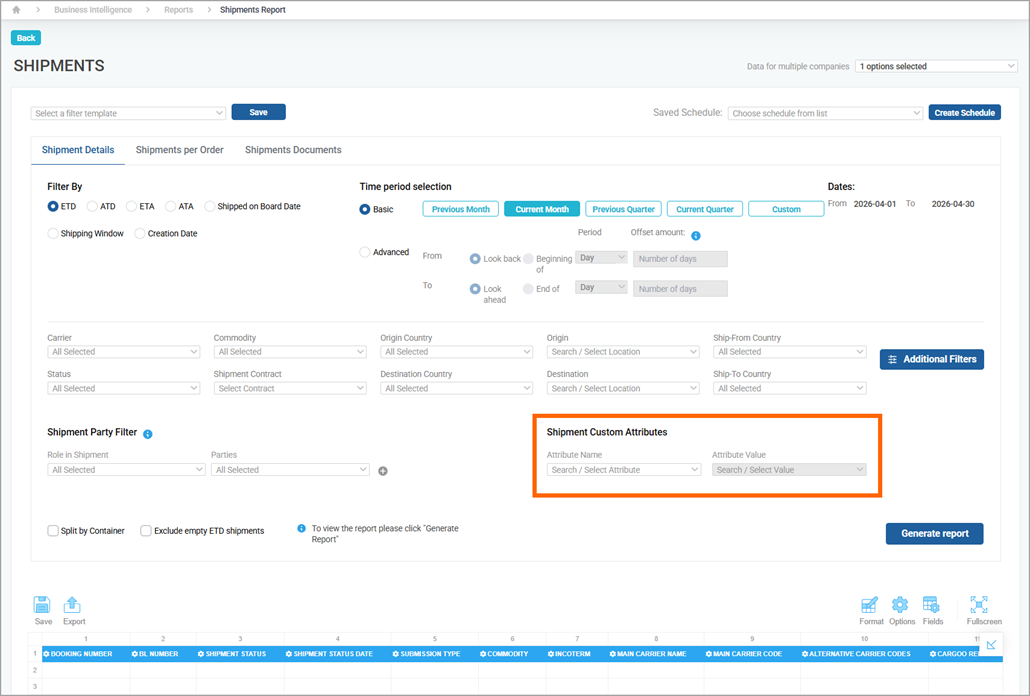Image resolution: width=1030 pixels, height=696 pixels.
Task: Choose the Advanced time period radio
Action: pos(365,252)
